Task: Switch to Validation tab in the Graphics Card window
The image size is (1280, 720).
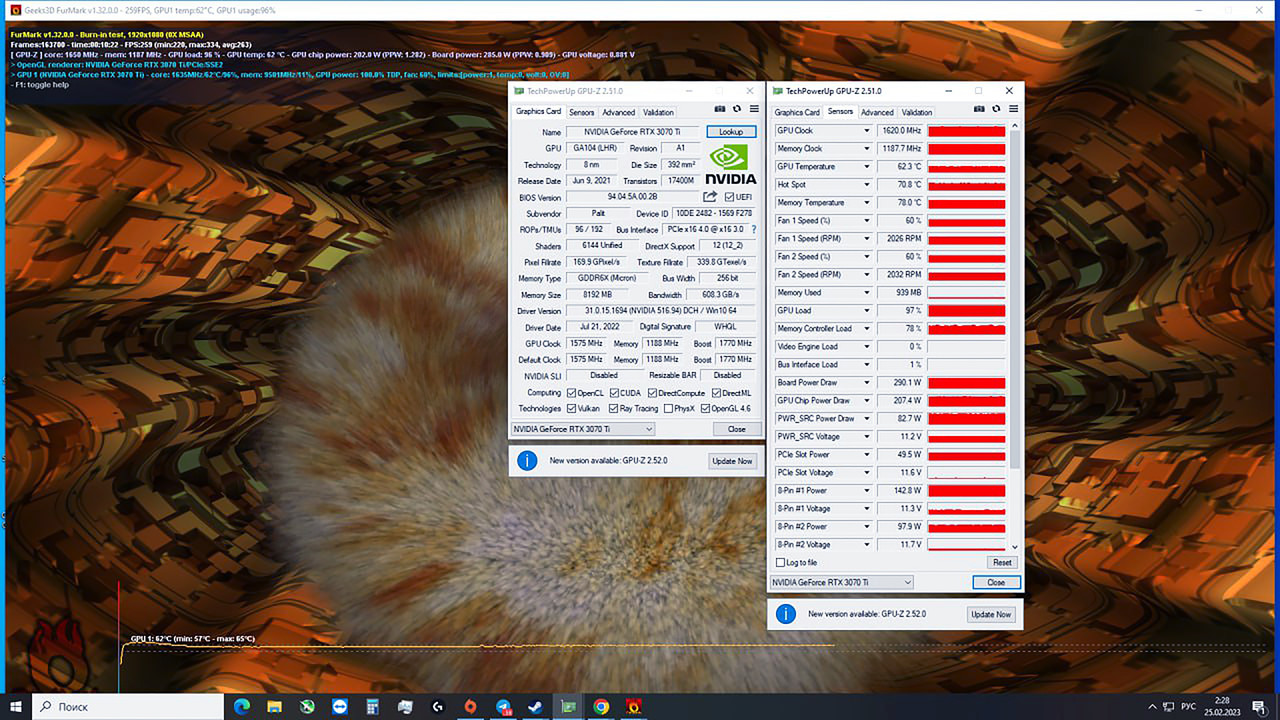Action: pyautogui.click(x=658, y=112)
